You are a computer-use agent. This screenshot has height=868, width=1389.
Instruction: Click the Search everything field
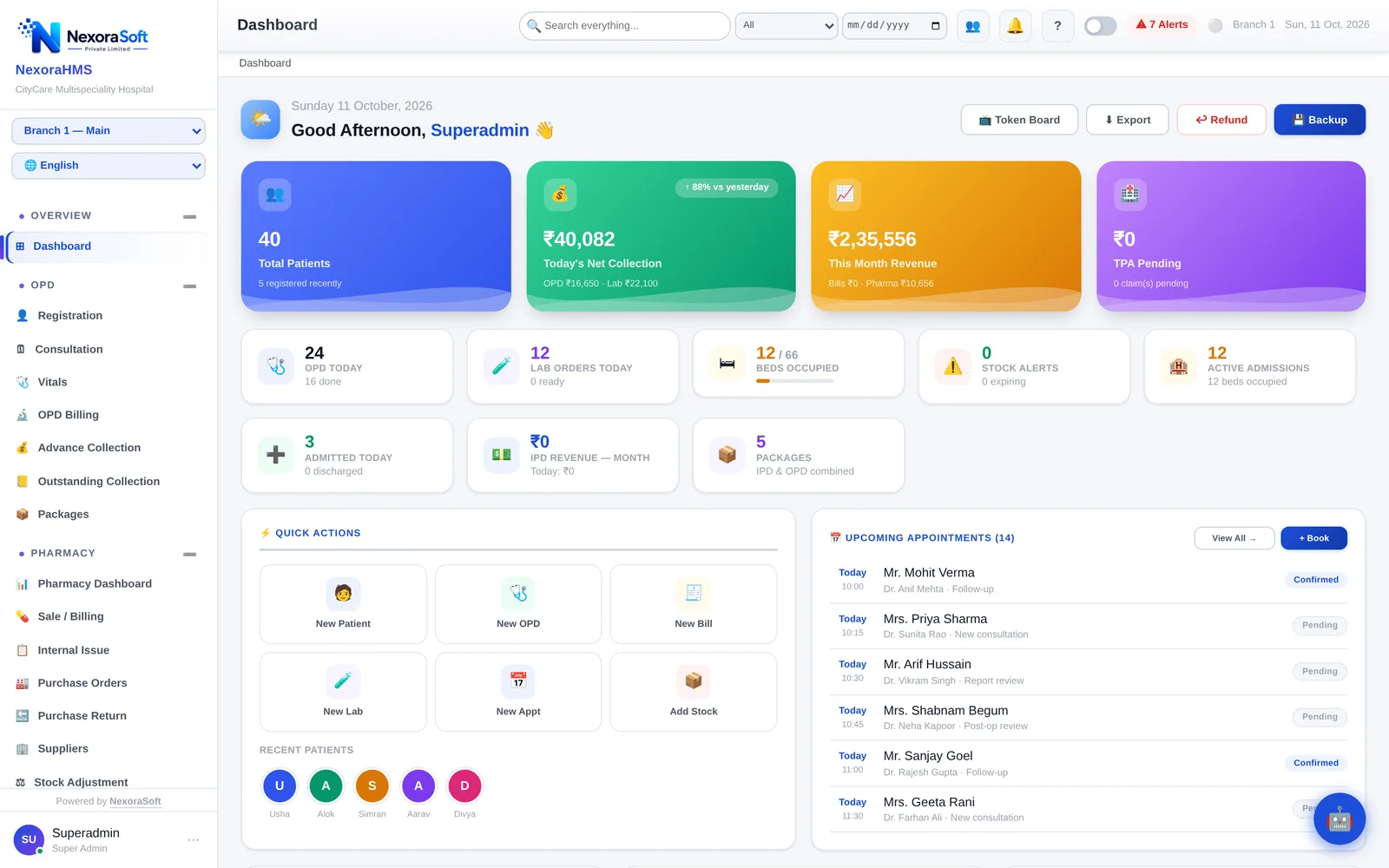click(x=625, y=26)
